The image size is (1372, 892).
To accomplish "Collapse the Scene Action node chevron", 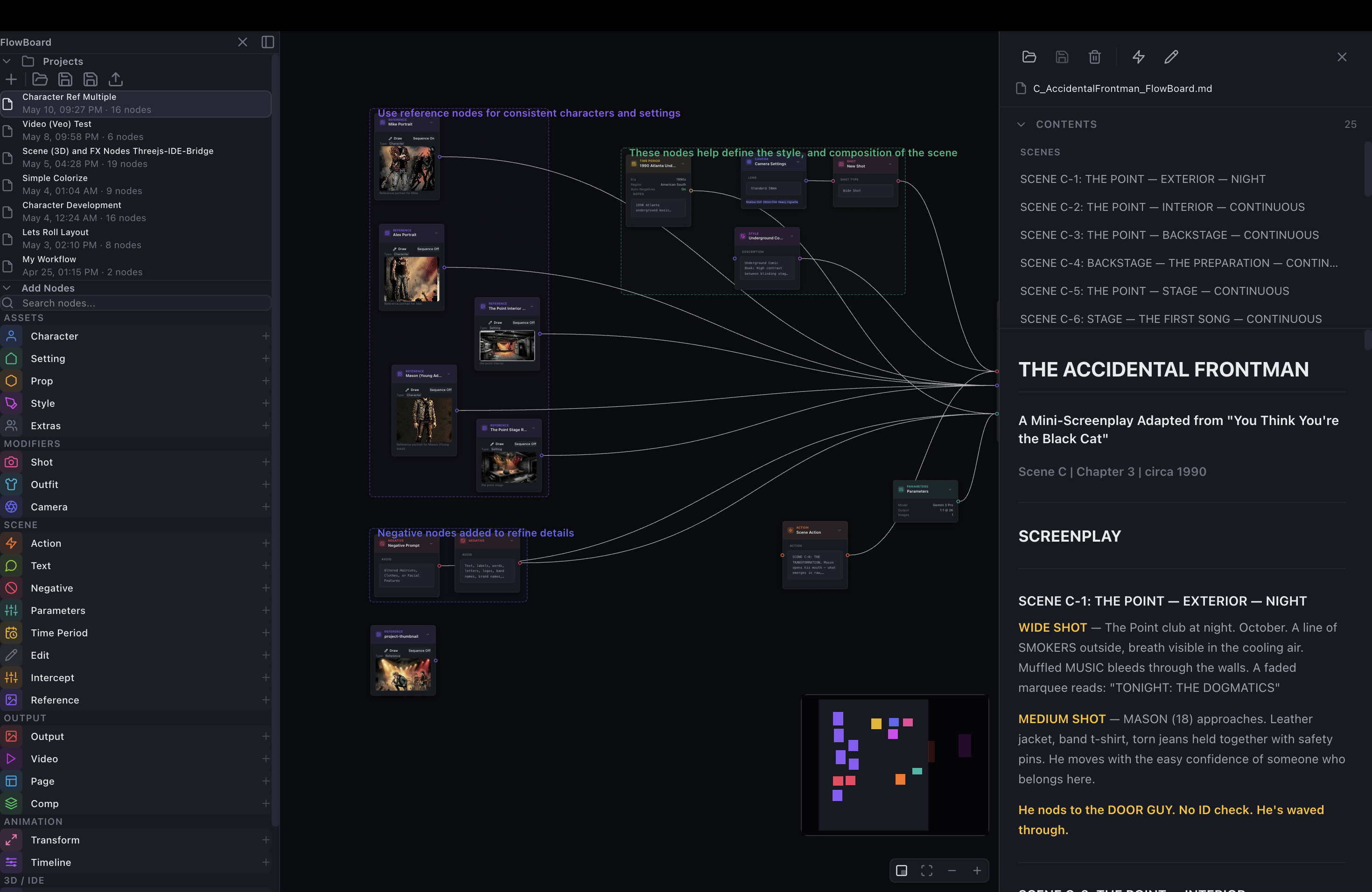I will click(x=840, y=531).
